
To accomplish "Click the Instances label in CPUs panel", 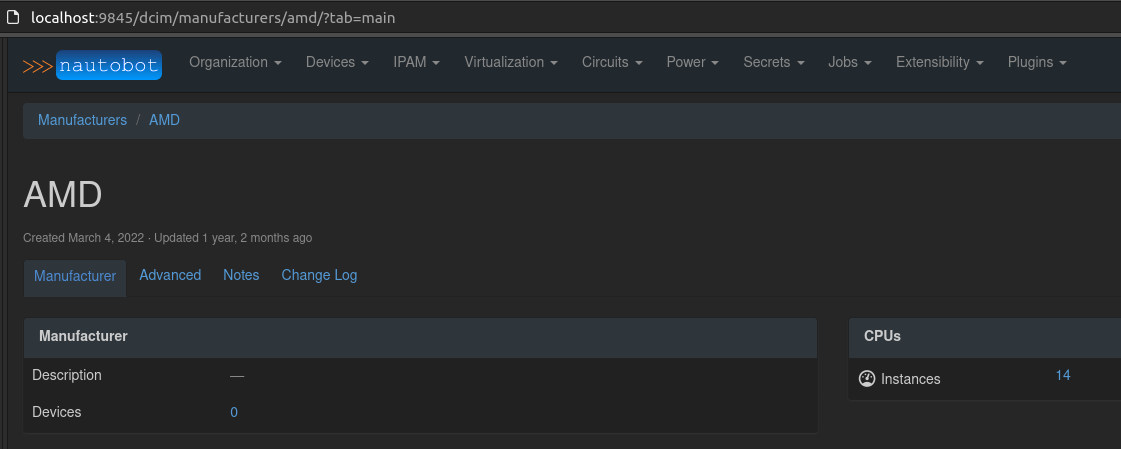I will tap(911, 380).
